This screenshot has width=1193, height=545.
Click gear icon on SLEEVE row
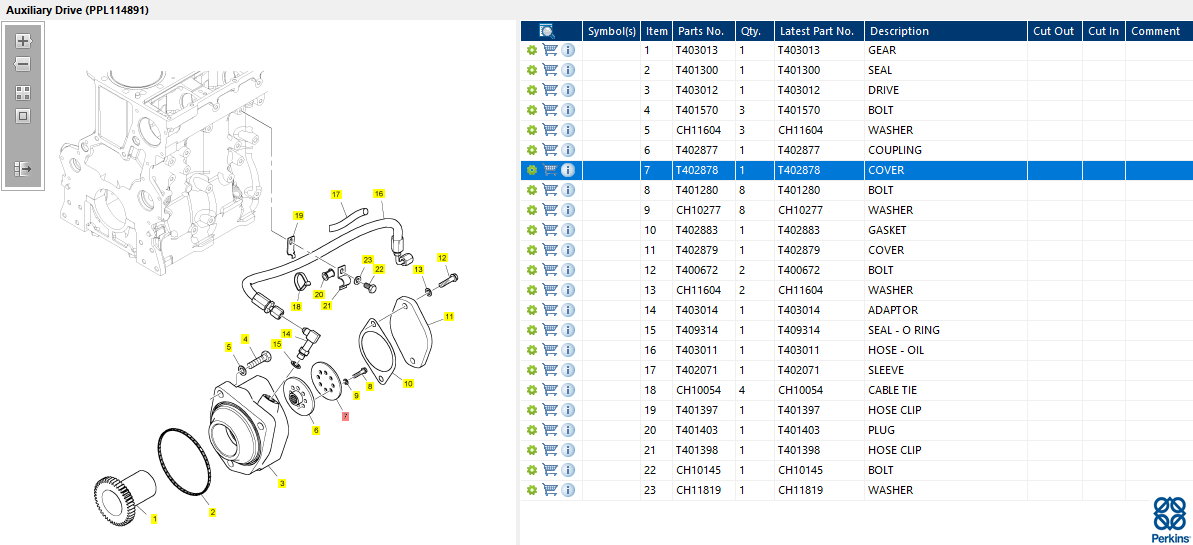(532, 370)
